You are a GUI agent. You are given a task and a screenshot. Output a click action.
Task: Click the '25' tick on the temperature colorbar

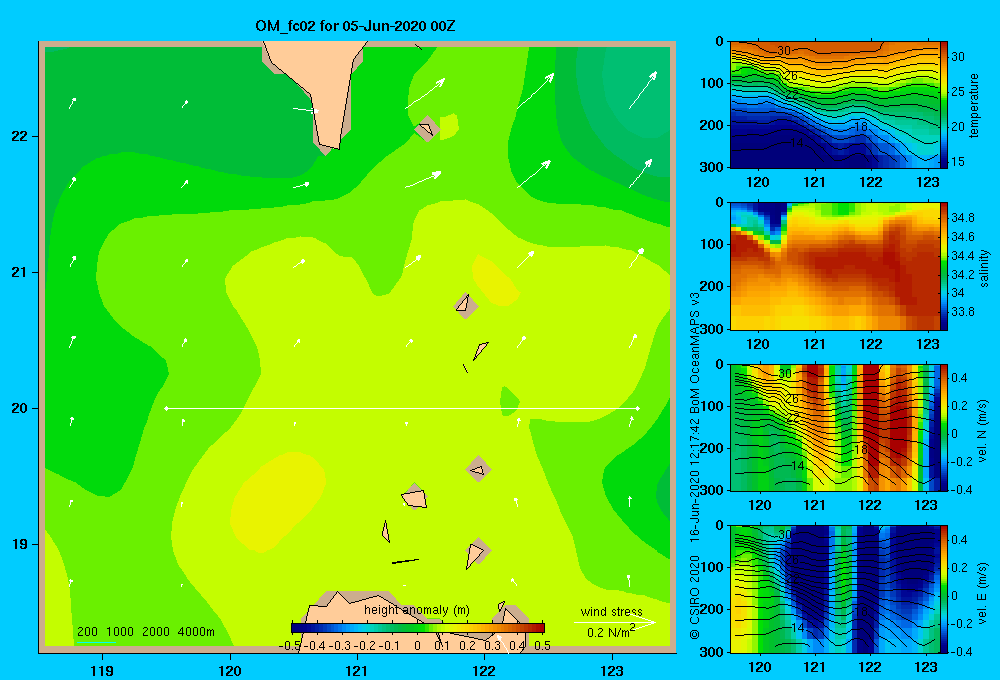pyautogui.click(x=958, y=91)
